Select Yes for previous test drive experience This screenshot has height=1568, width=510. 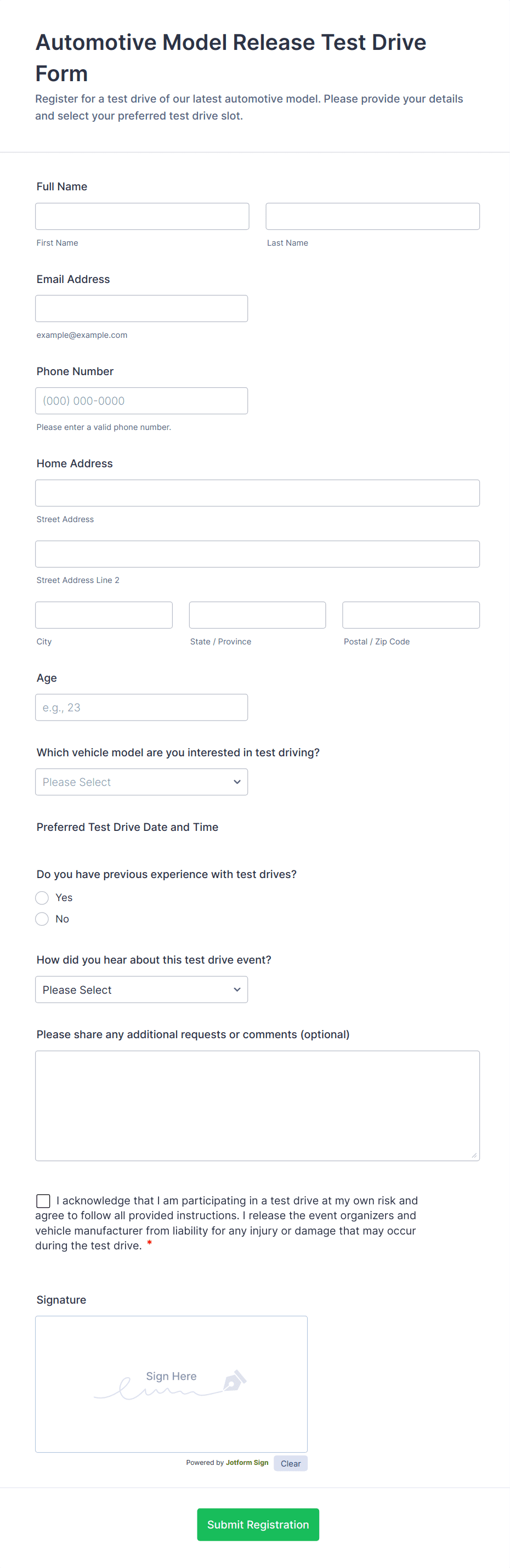(x=42, y=898)
